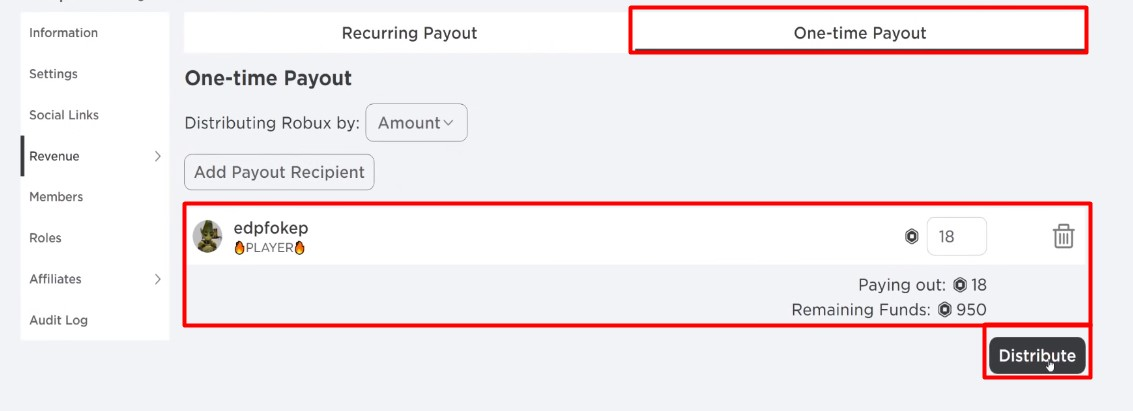
Task: View the Audit Log
Action: [x=59, y=320]
